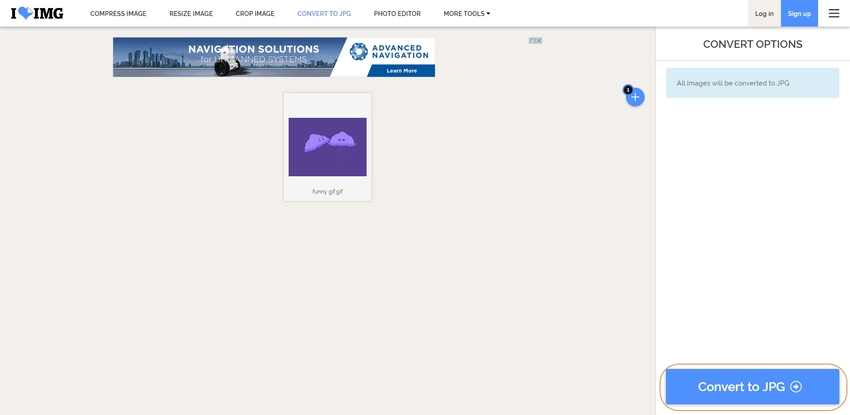
Task: Close the ad using the AdChoices icon
Action: pyautogui.click(x=535, y=41)
